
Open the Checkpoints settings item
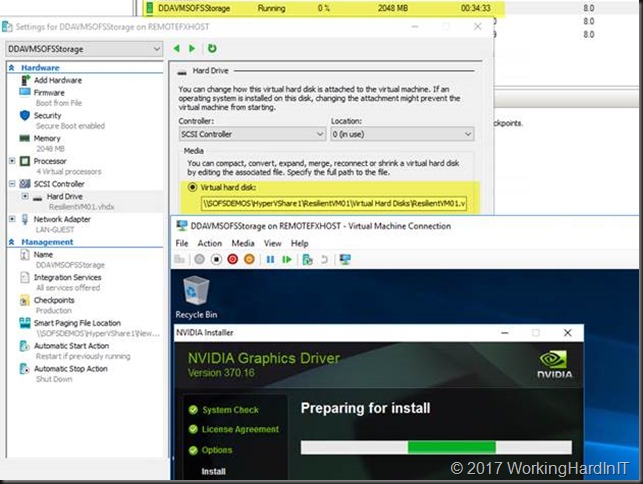pyautogui.click(x=54, y=300)
